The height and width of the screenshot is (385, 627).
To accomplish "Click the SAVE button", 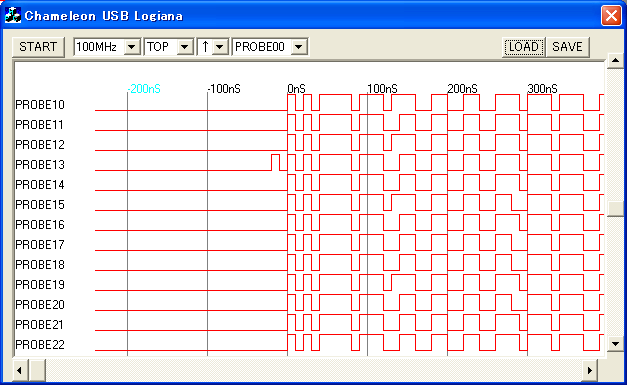I will (x=567, y=47).
